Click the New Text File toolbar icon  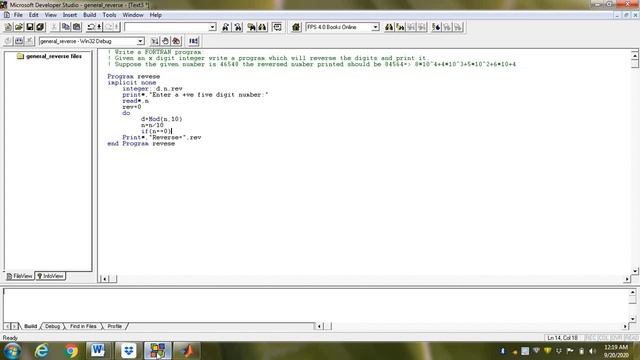tap(8, 27)
